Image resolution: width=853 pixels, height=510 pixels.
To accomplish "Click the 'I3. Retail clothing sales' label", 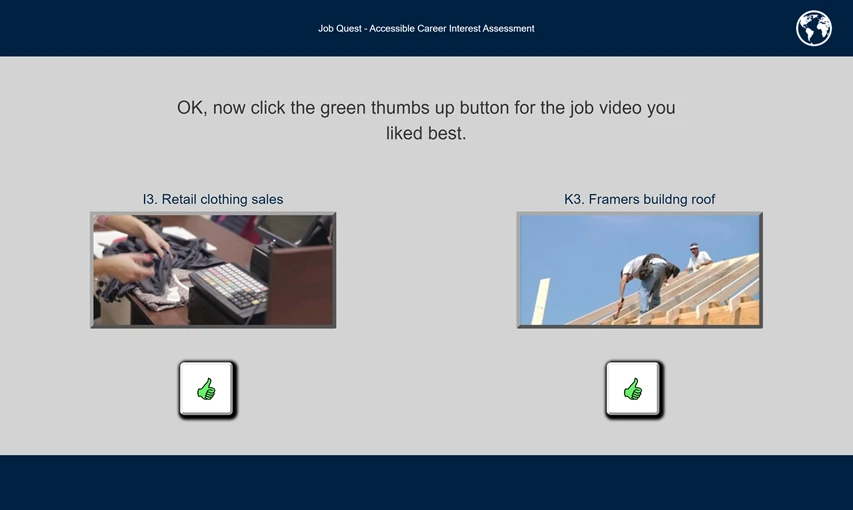I will (213, 199).
